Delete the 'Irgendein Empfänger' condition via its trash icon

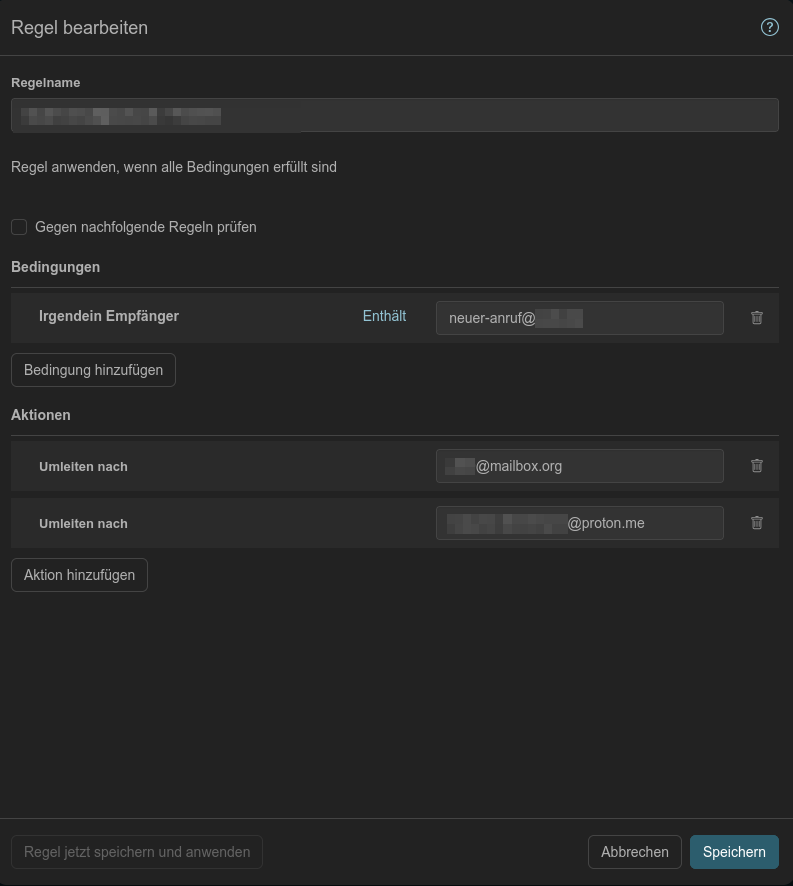point(757,318)
